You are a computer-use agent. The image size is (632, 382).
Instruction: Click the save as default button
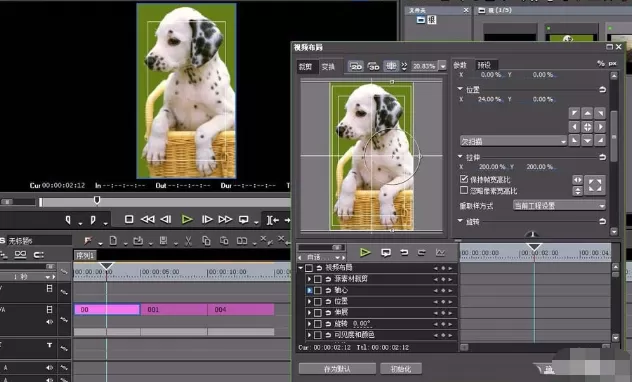point(337,369)
